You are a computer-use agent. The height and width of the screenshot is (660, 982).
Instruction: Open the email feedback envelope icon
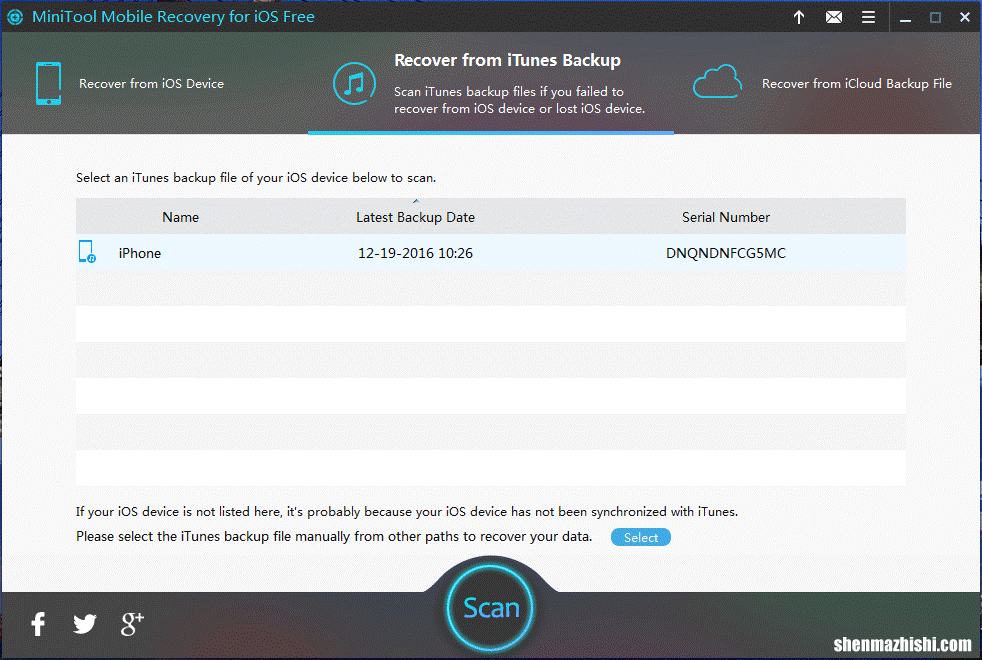click(834, 17)
